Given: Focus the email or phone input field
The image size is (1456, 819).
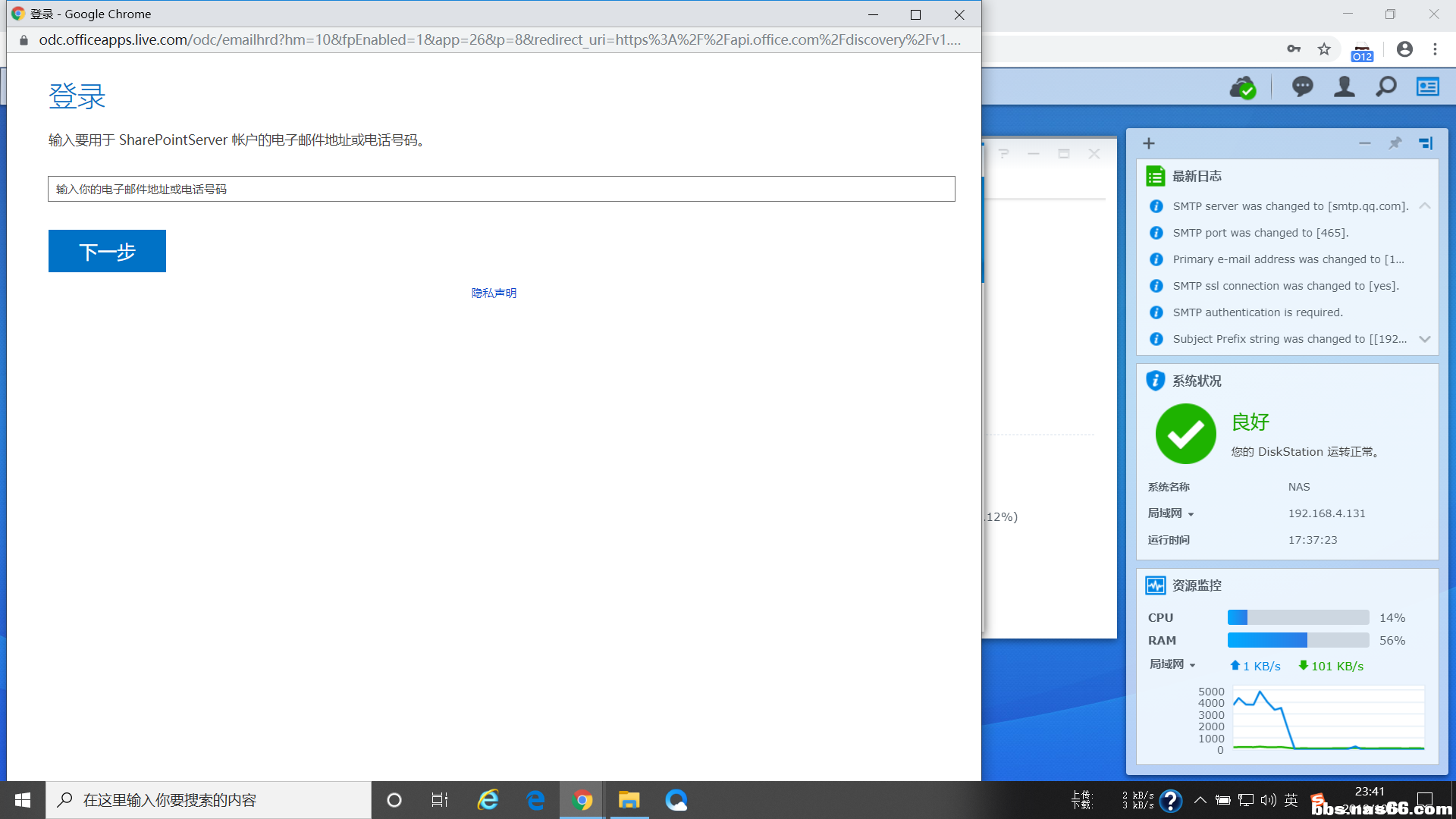Looking at the screenshot, I should 500,189.
